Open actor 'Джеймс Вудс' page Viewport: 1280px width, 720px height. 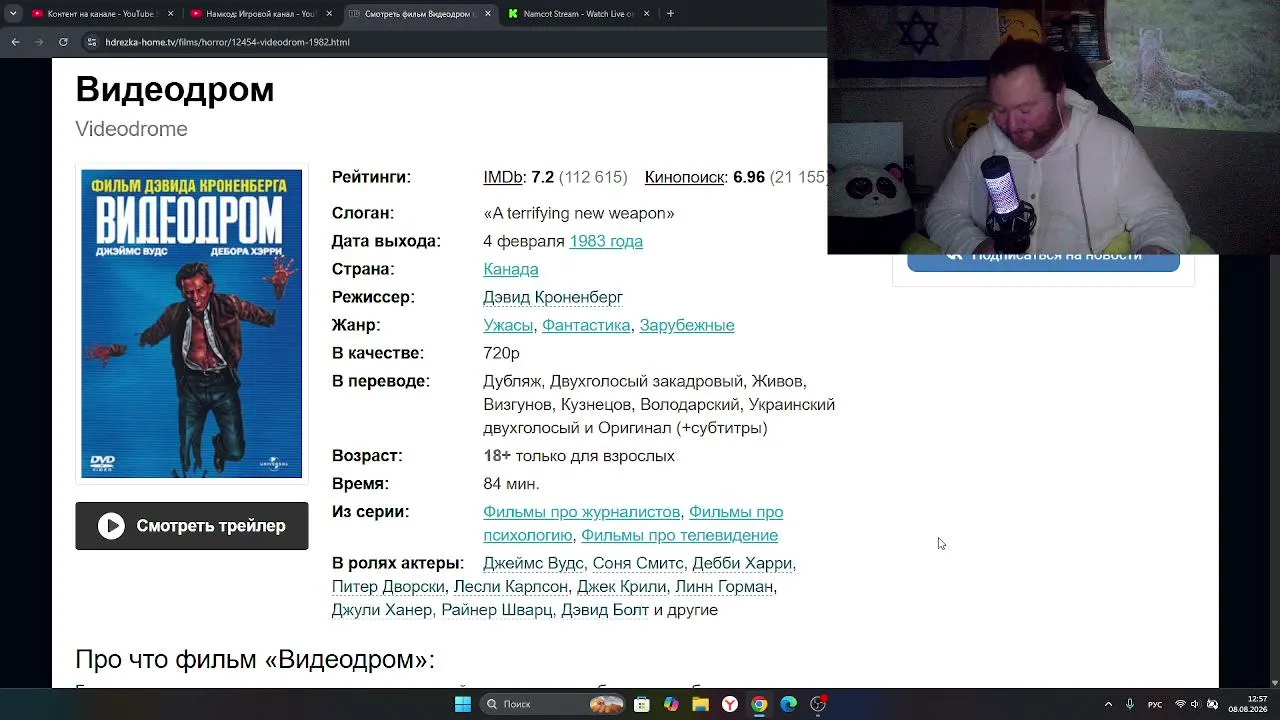point(533,563)
